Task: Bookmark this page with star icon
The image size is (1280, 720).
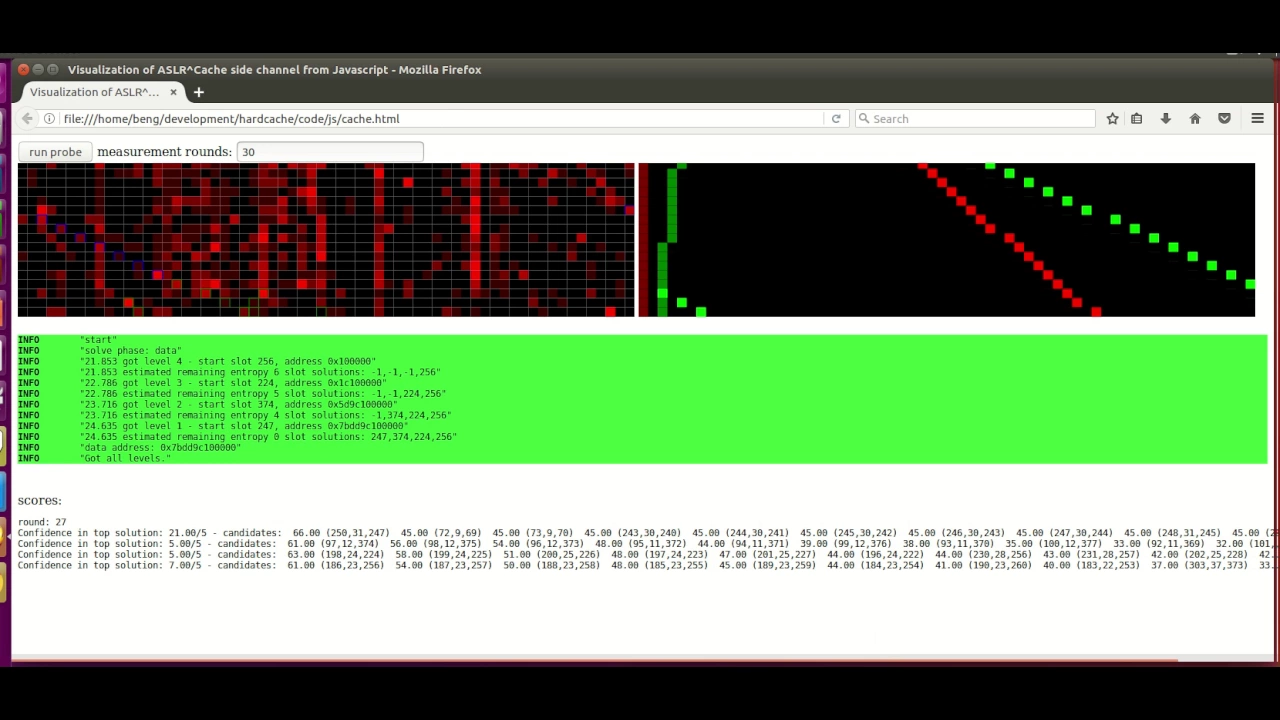Action: pos(1112,118)
